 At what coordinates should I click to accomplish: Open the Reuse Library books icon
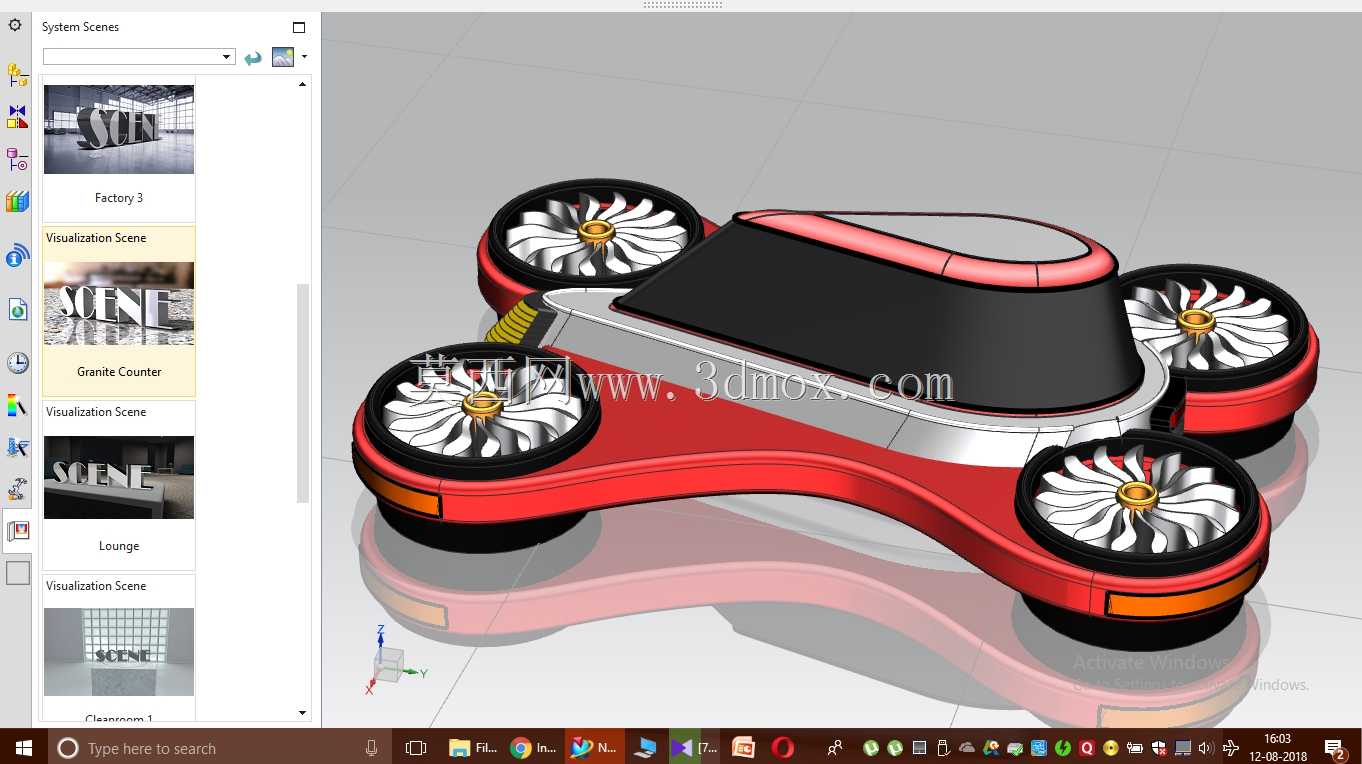[x=17, y=202]
